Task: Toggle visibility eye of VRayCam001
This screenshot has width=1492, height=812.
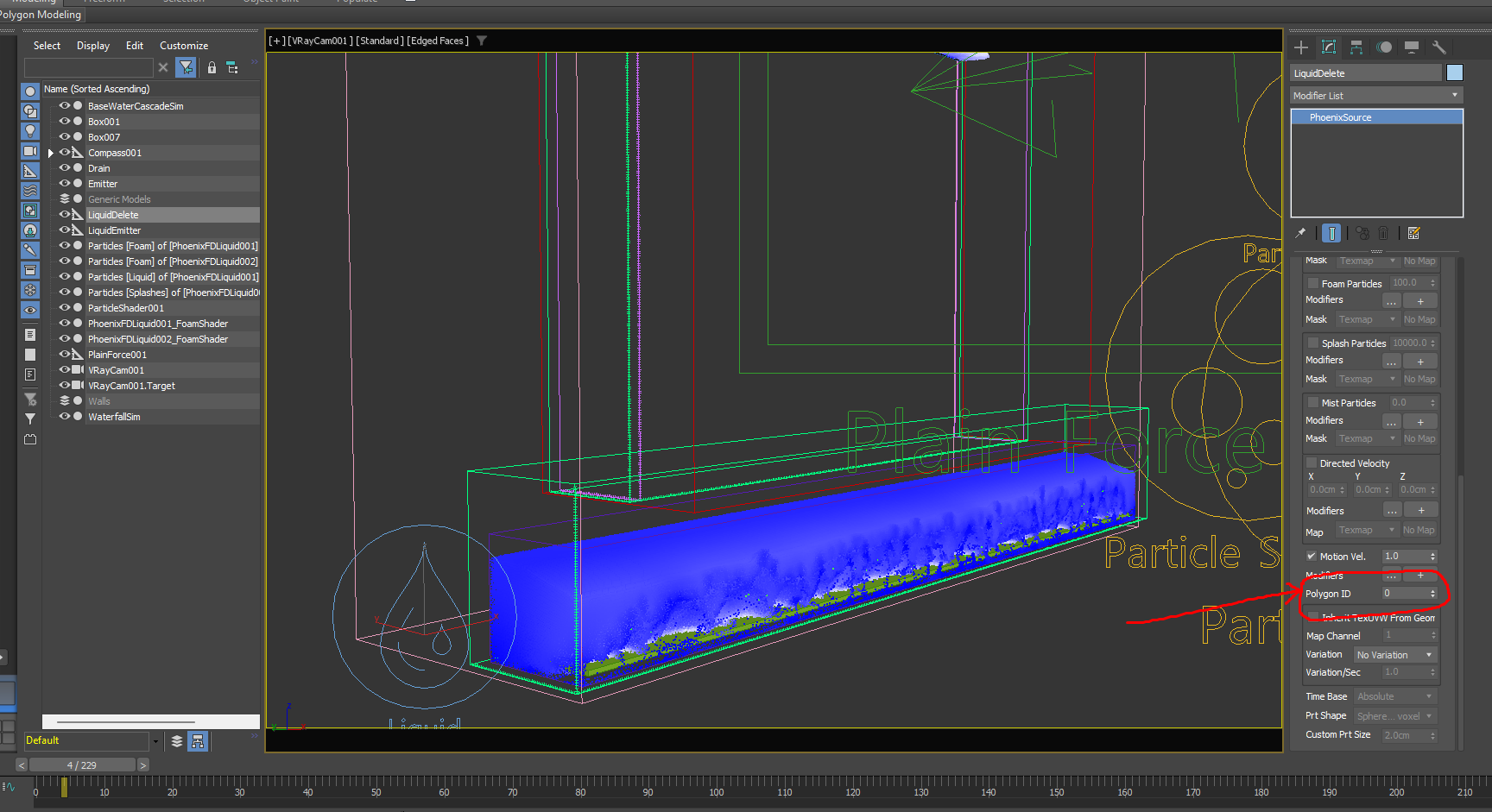Action: tap(65, 370)
